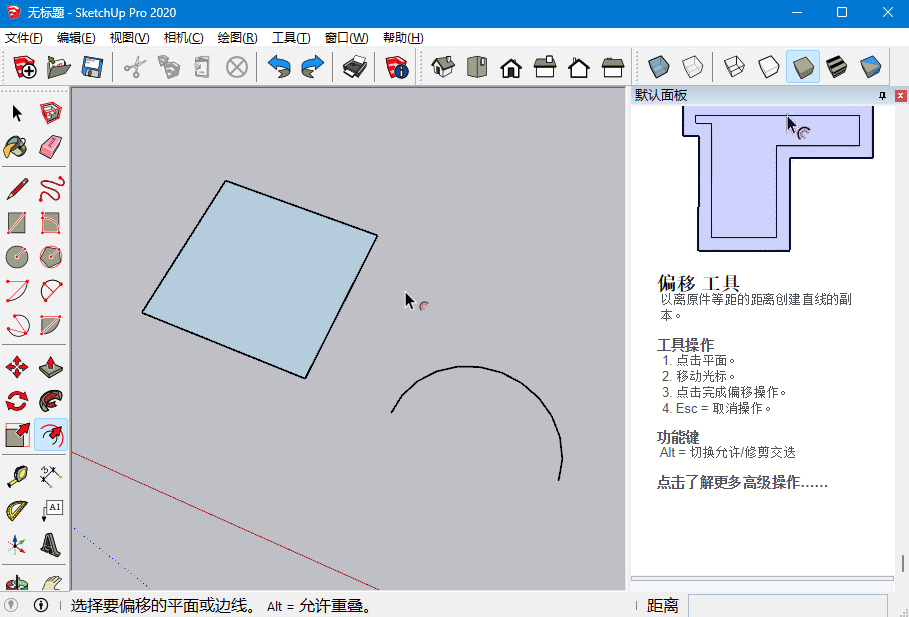Open the 窗口(W) menu

pyautogui.click(x=346, y=38)
